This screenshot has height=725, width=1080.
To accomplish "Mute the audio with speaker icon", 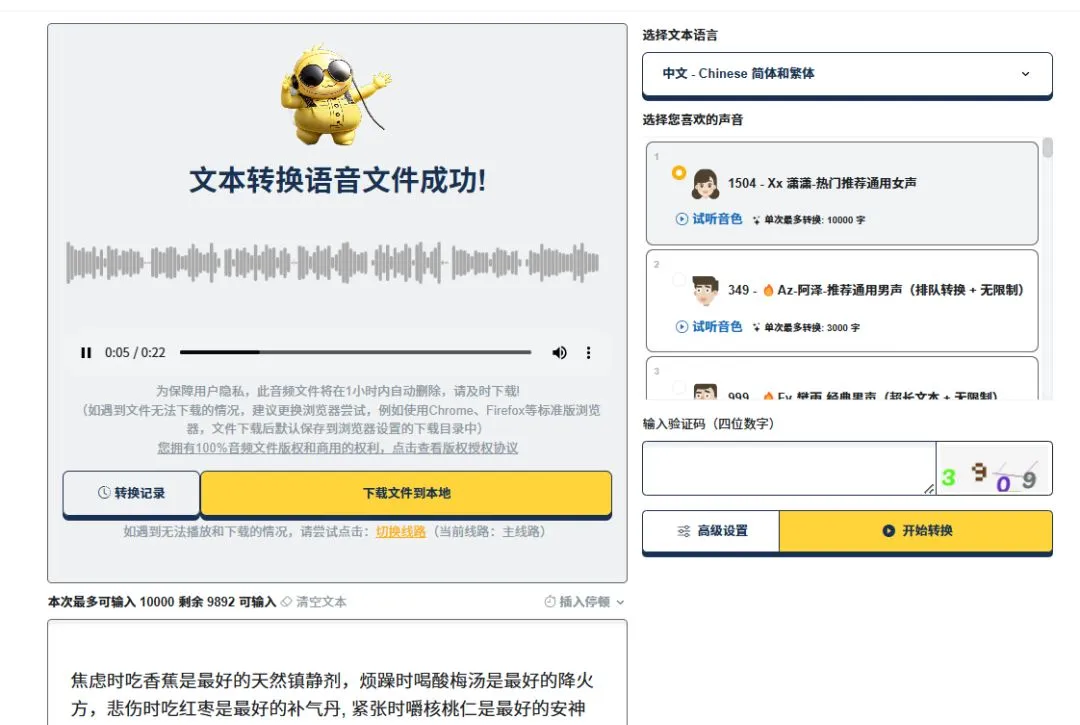I will (559, 353).
